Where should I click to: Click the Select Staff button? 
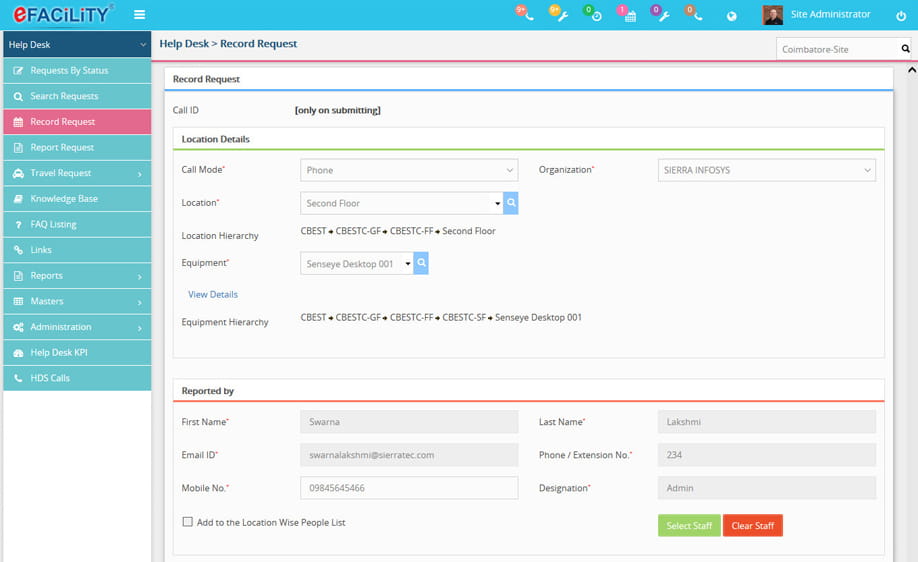coord(689,526)
